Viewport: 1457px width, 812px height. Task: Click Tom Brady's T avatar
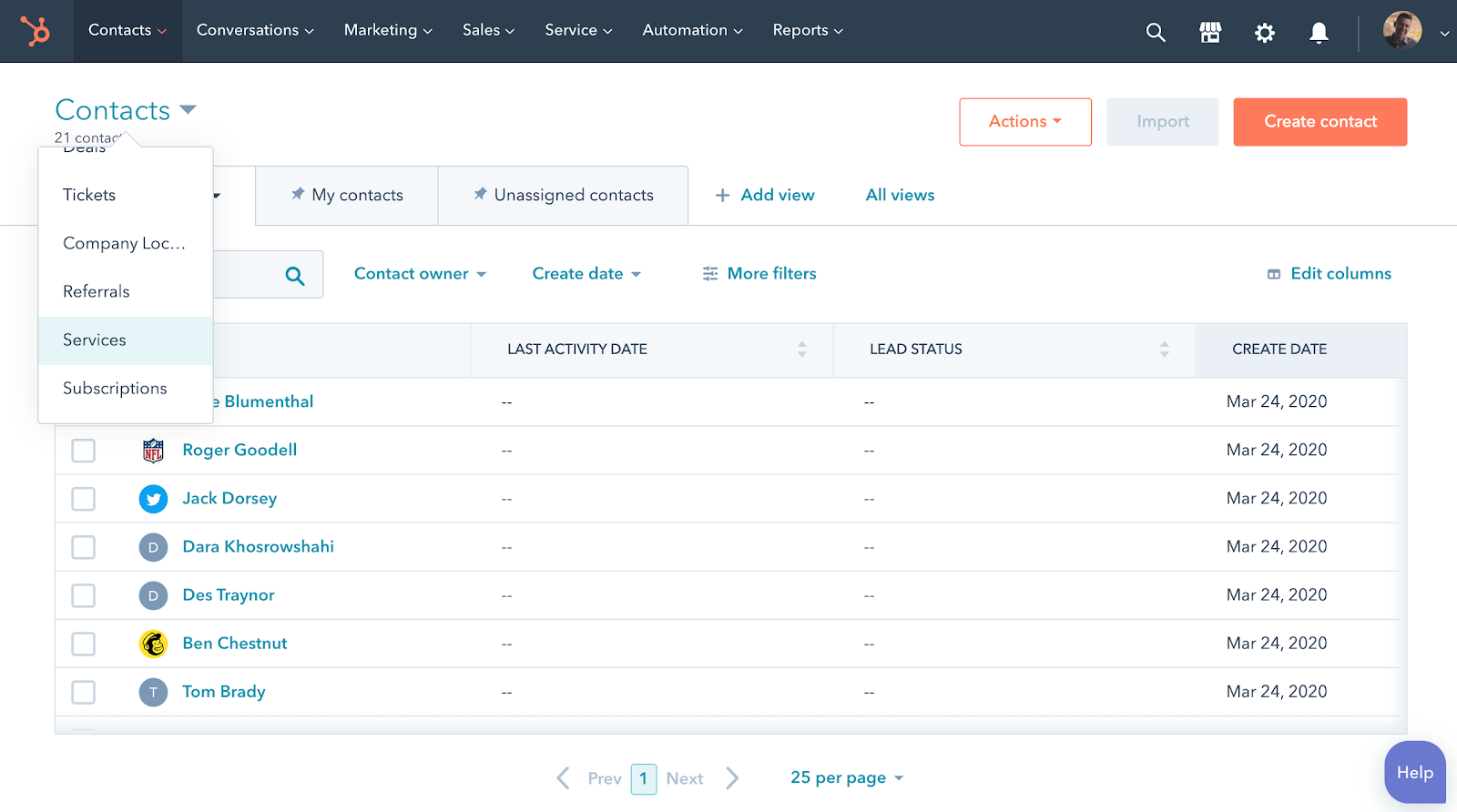click(153, 692)
